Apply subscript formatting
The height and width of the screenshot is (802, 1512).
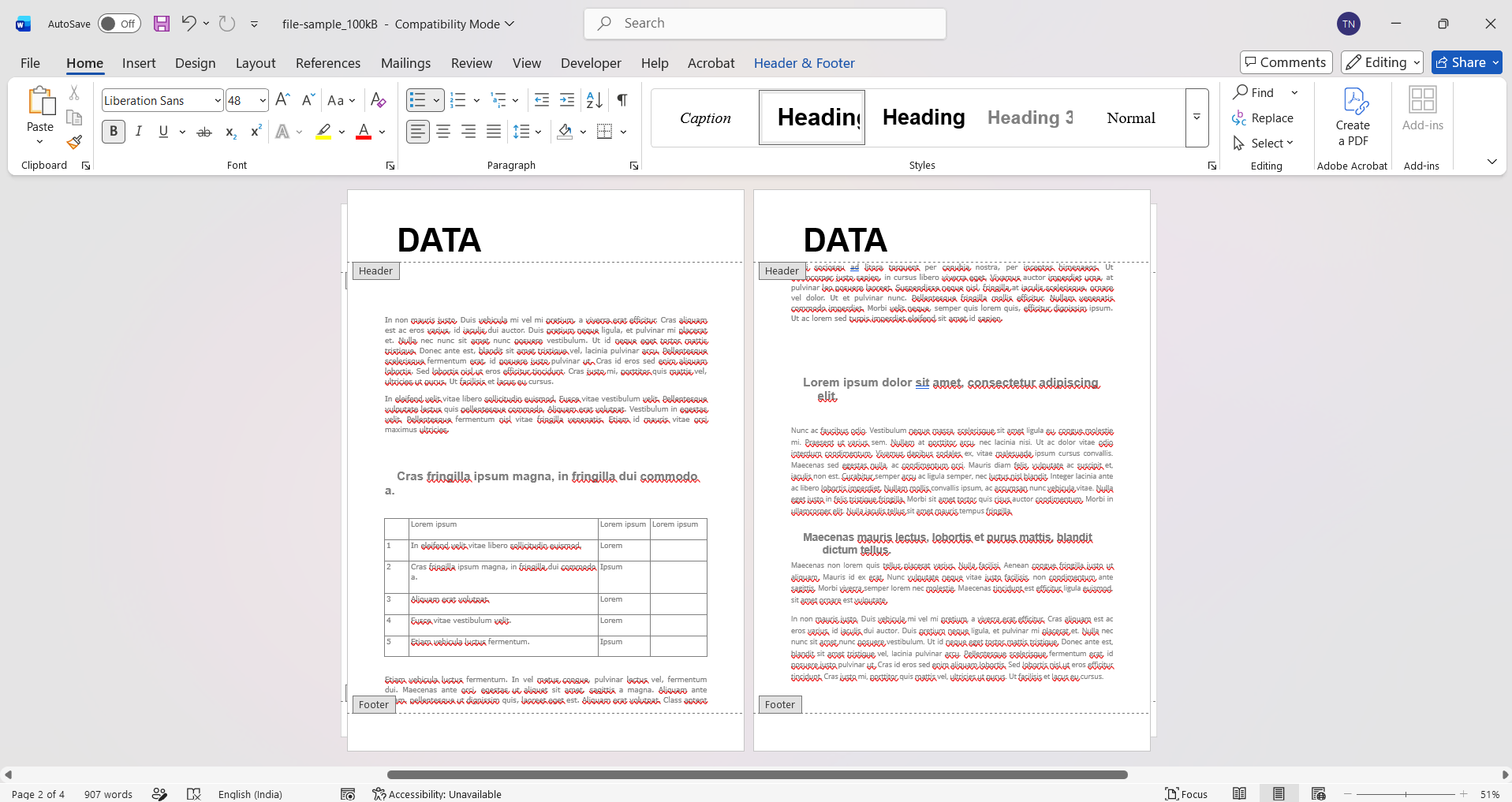click(x=230, y=132)
